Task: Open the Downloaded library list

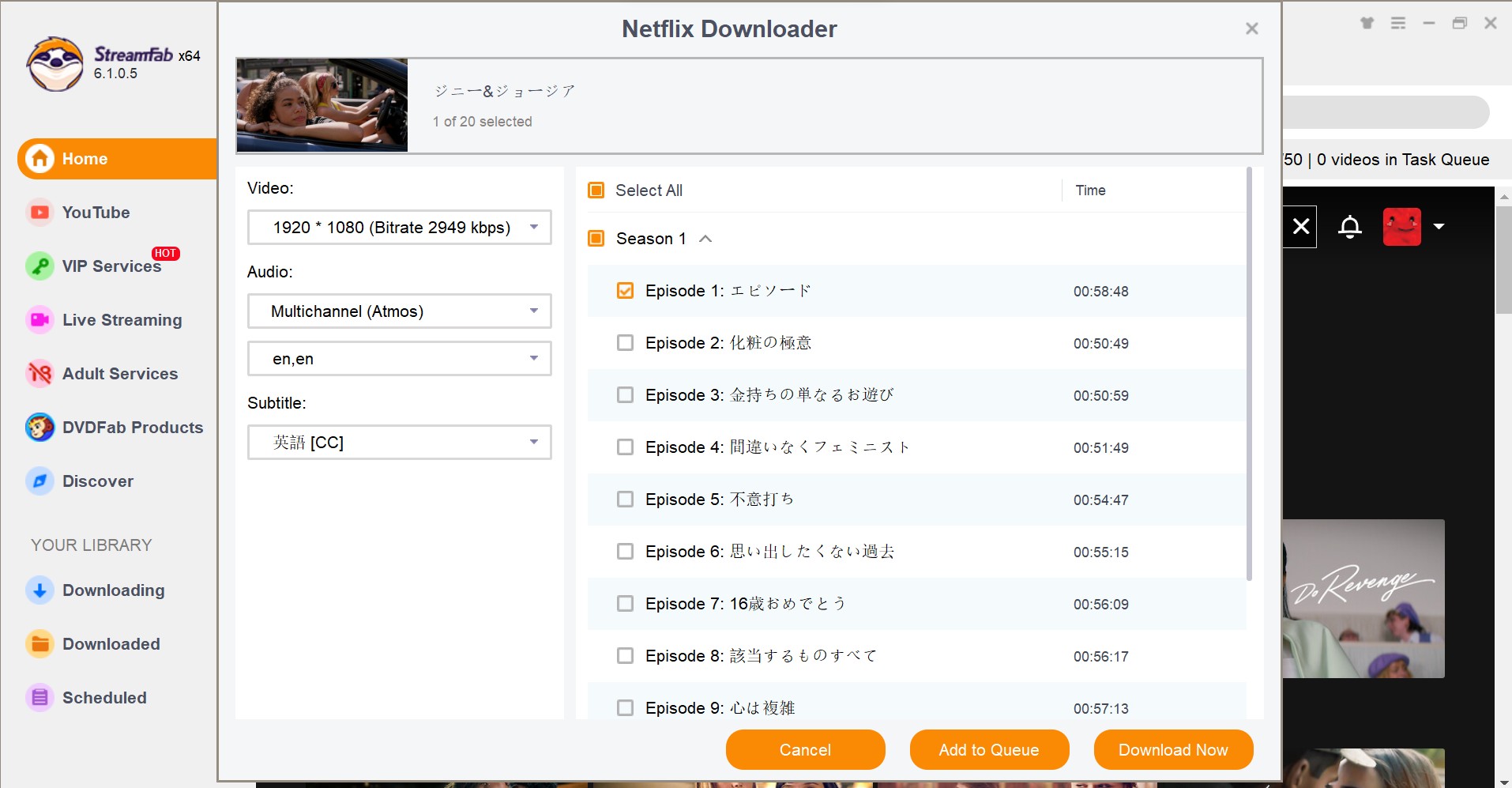Action: tap(111, 644)
